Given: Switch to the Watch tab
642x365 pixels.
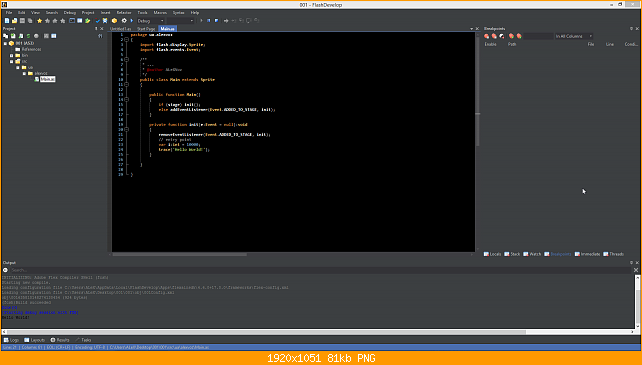Looking at the screenshot, I should click(x=532, y=254).
